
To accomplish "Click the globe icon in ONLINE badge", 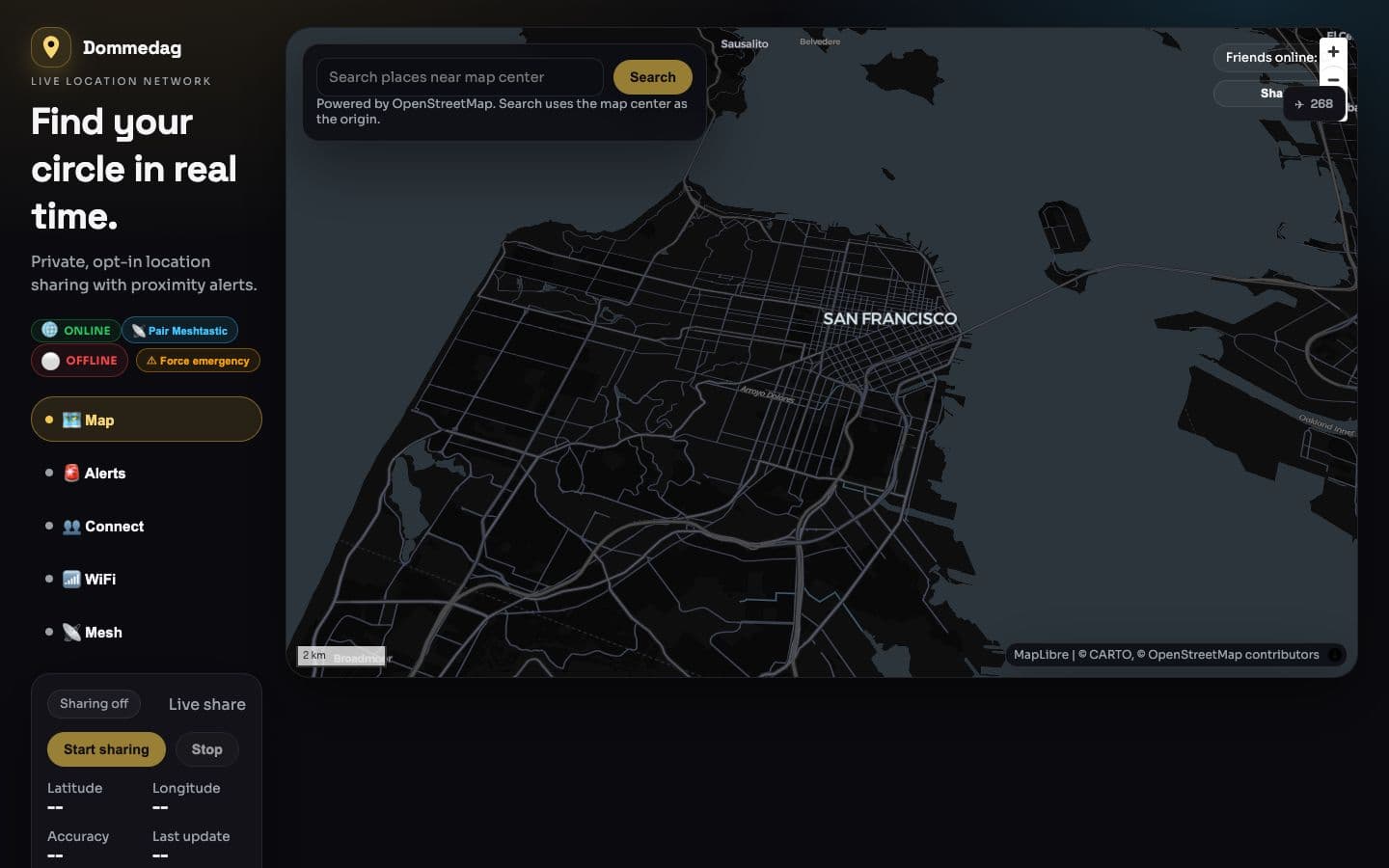I will (49, 330).
